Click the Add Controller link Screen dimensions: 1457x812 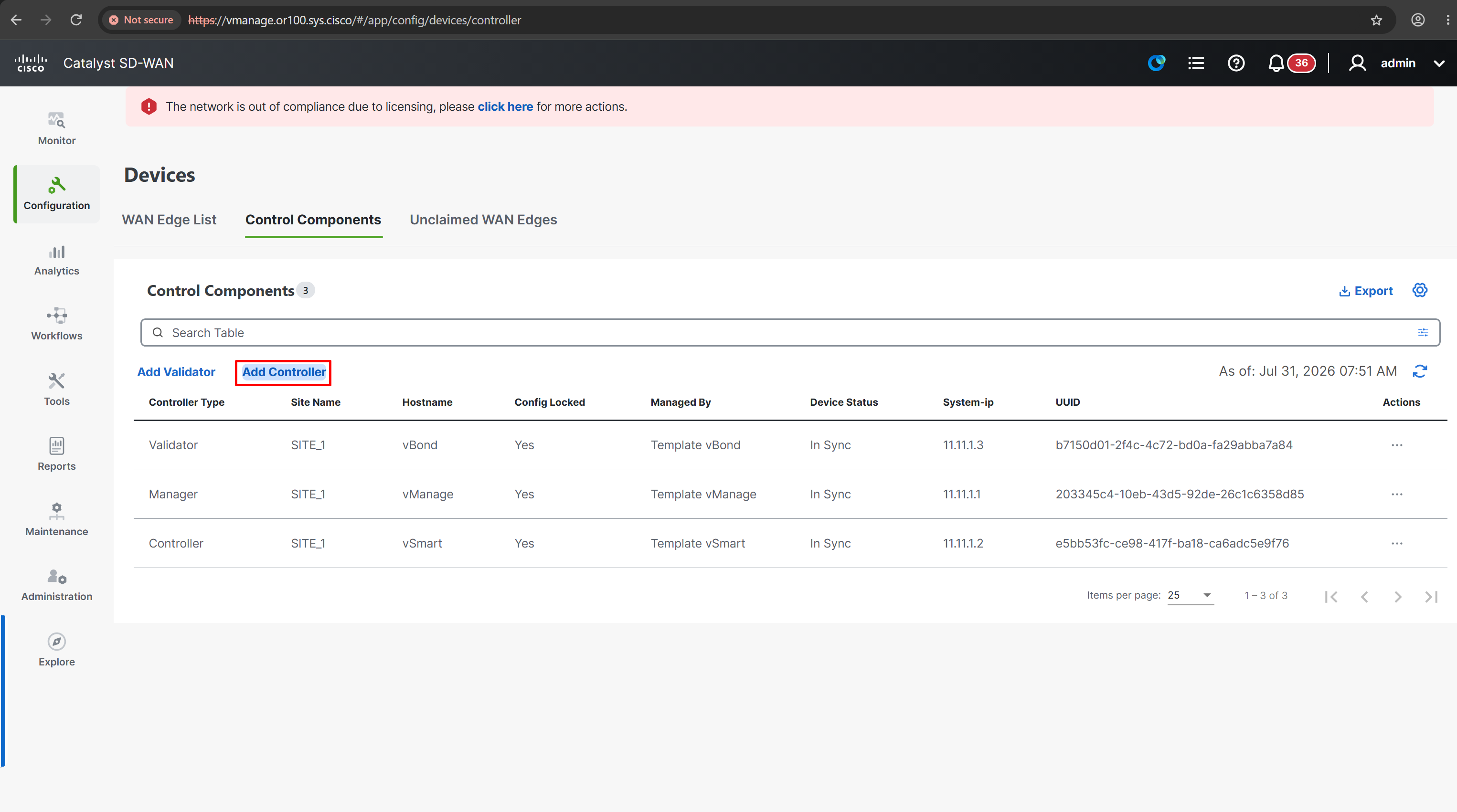pos(284,371)
